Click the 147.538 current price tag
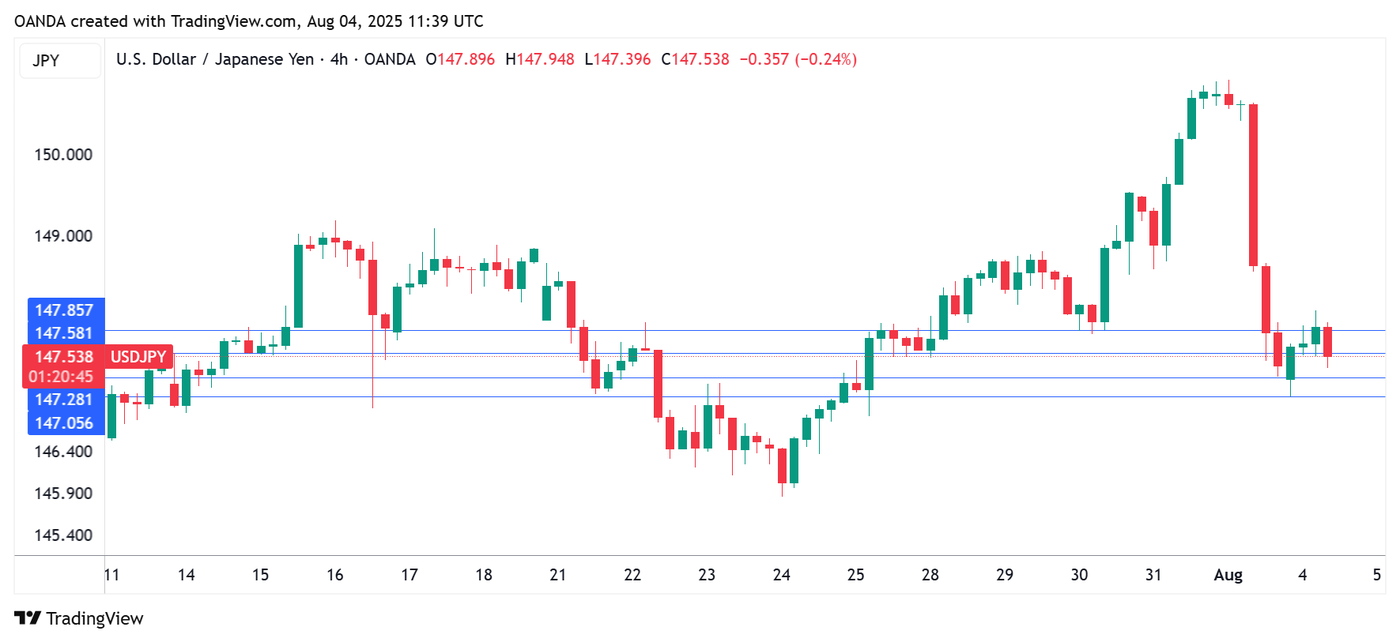This screenshot has height=642, width=1400. point(63,357)
